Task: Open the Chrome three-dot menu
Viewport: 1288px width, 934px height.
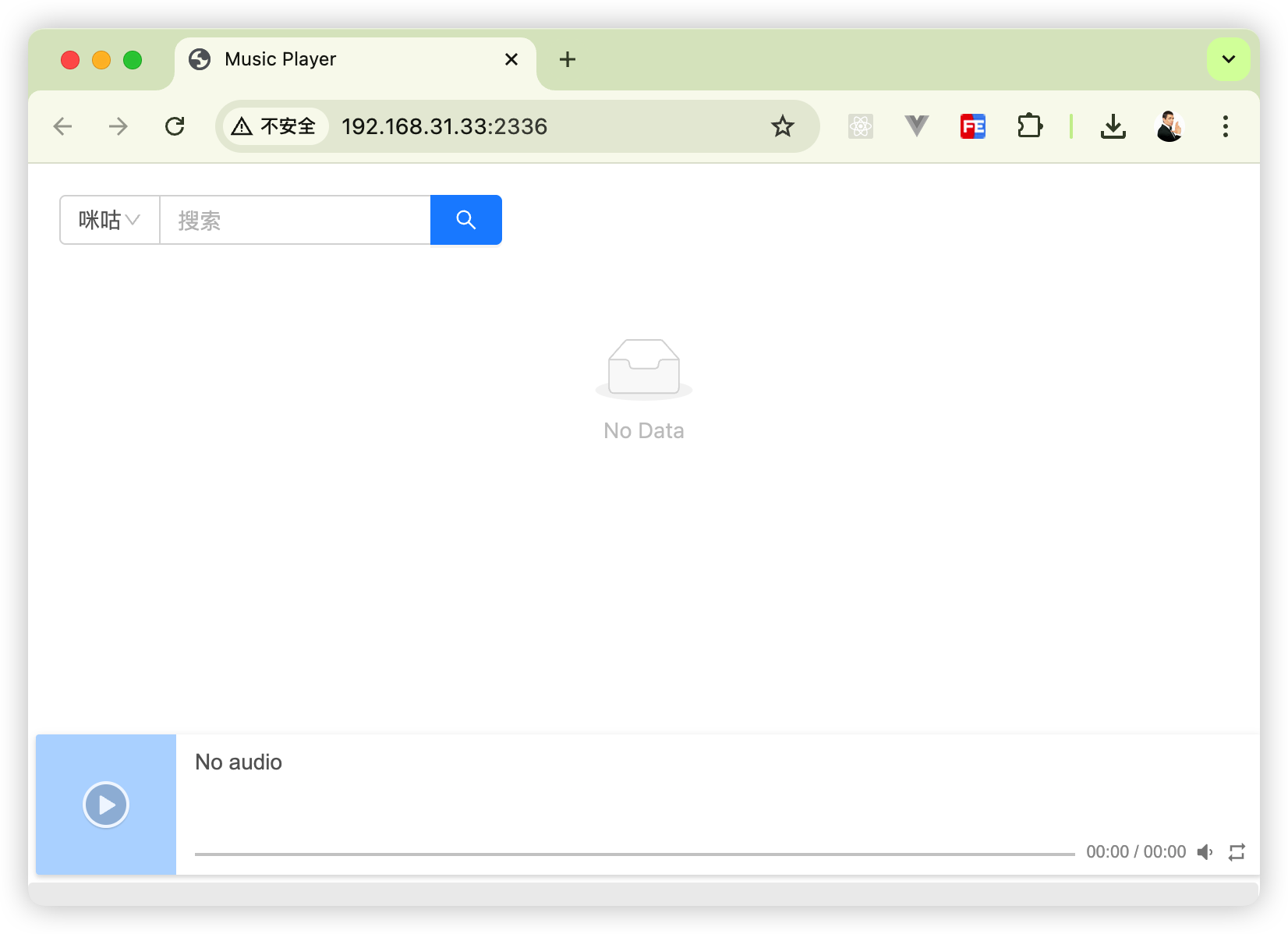Action: click(x=1225, y=126)
